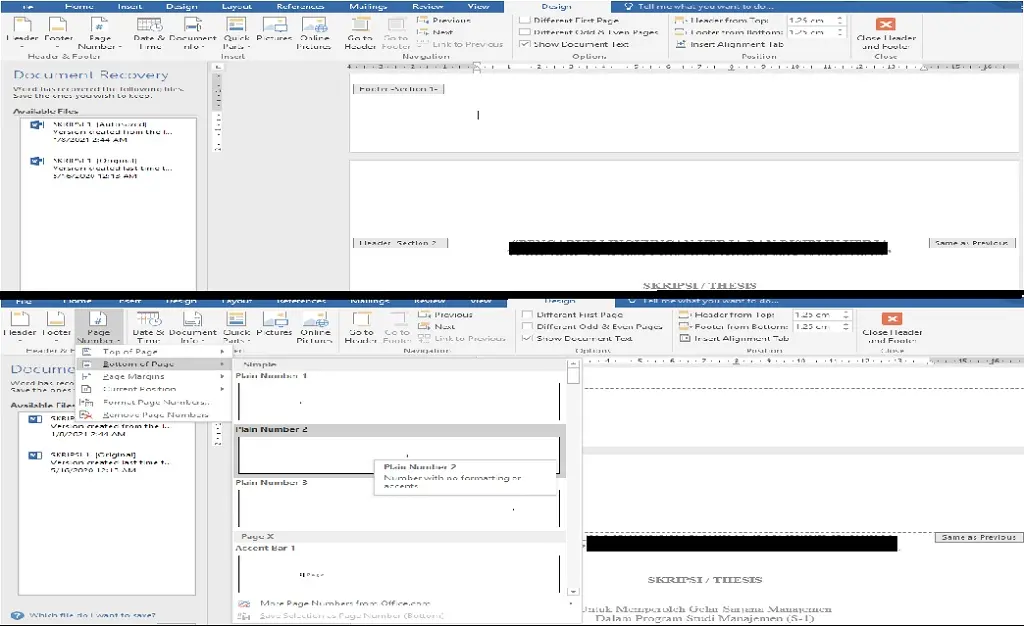Open Layout tab in upper window
Screen dimensions: 1024x626
click(236, 6)
